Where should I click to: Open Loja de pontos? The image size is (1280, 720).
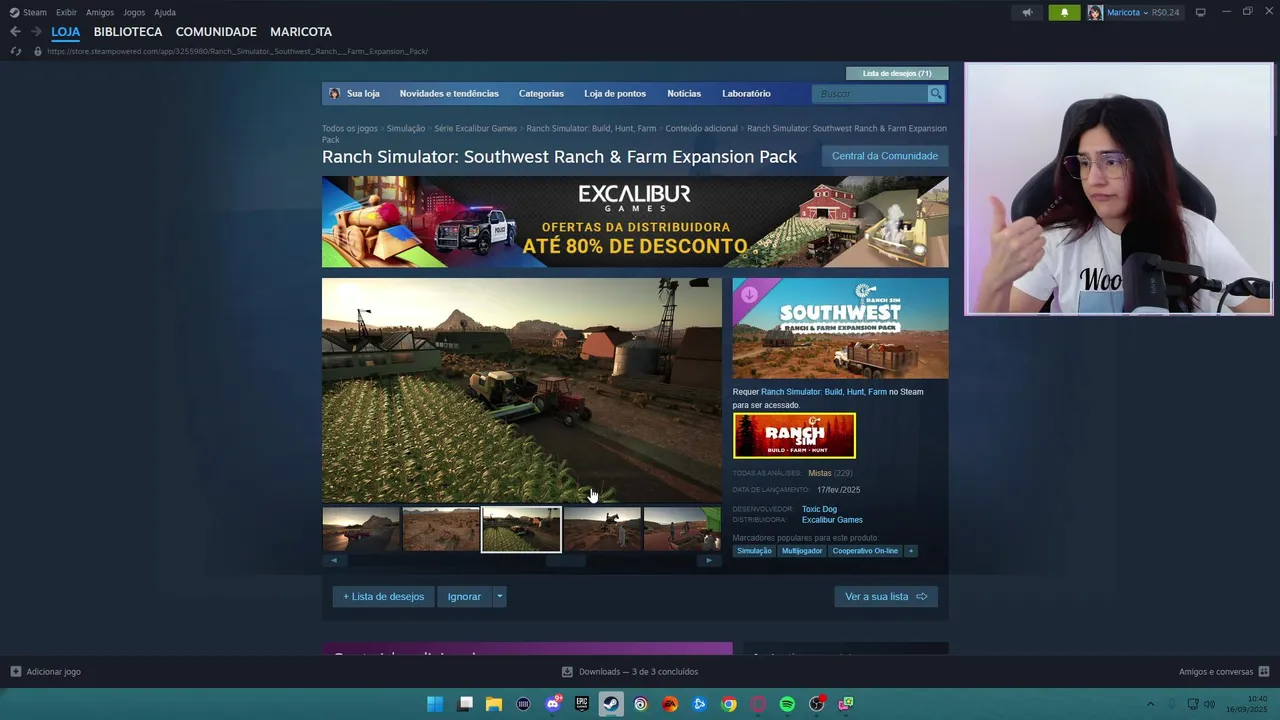(615, 93)
